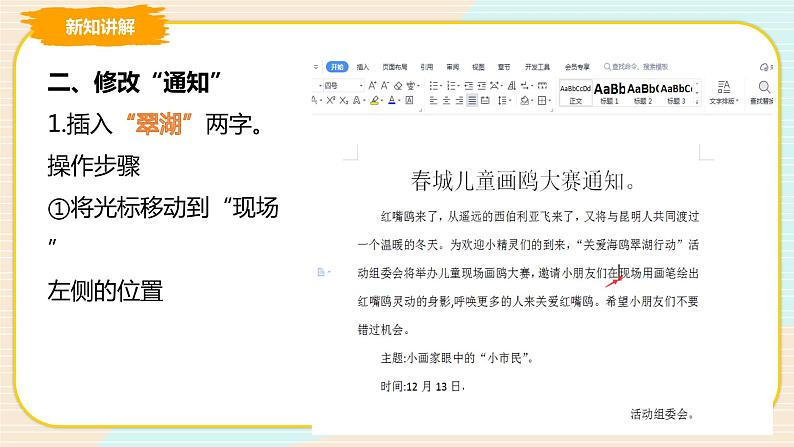
Task: Apply the 标题 1 style
Action: [x=609, y=93]
